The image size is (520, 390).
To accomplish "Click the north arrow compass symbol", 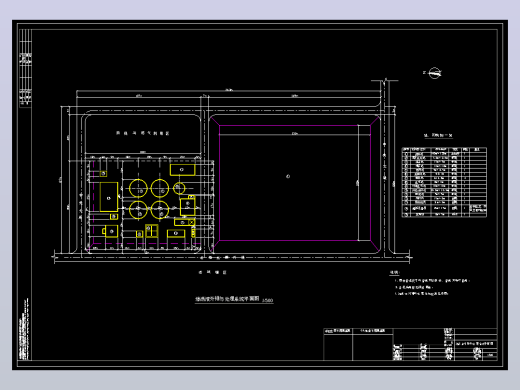I will [434, 73].
